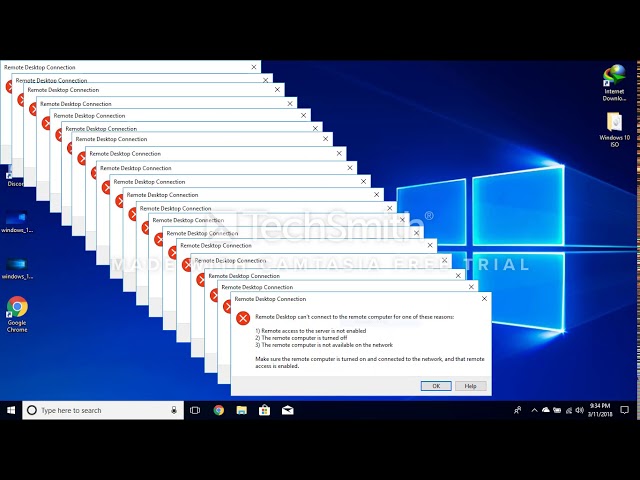Click the Help button in the error dialog
The width and height of the screenshot is (640, 480).
[x=470, y=386]
